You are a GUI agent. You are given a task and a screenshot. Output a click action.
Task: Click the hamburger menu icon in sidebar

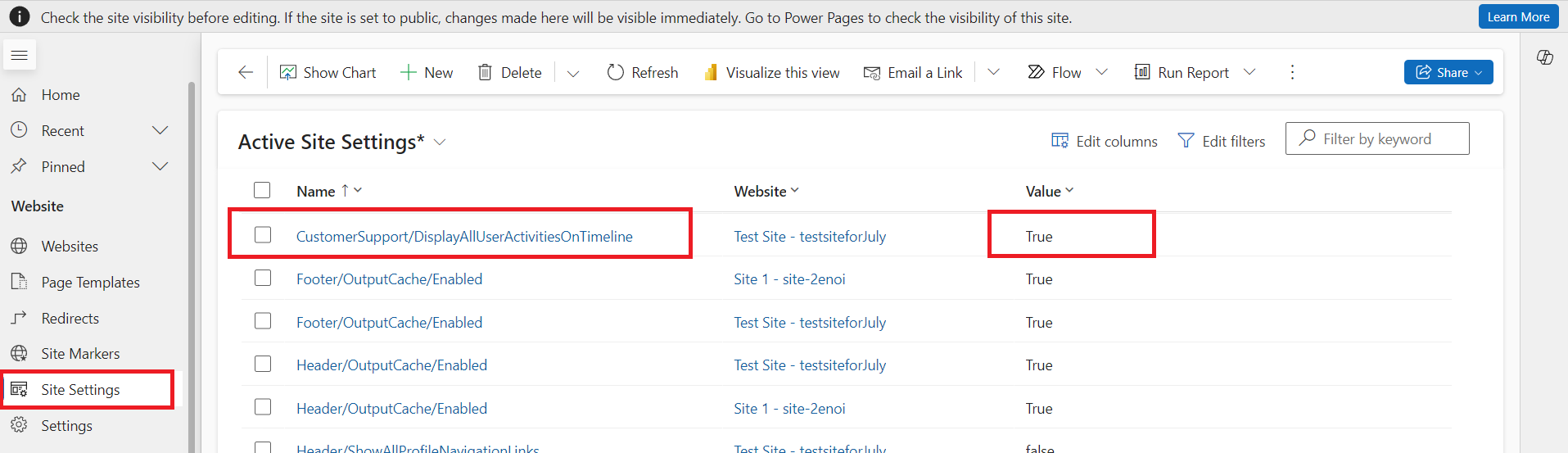click(x=20, y=55)
